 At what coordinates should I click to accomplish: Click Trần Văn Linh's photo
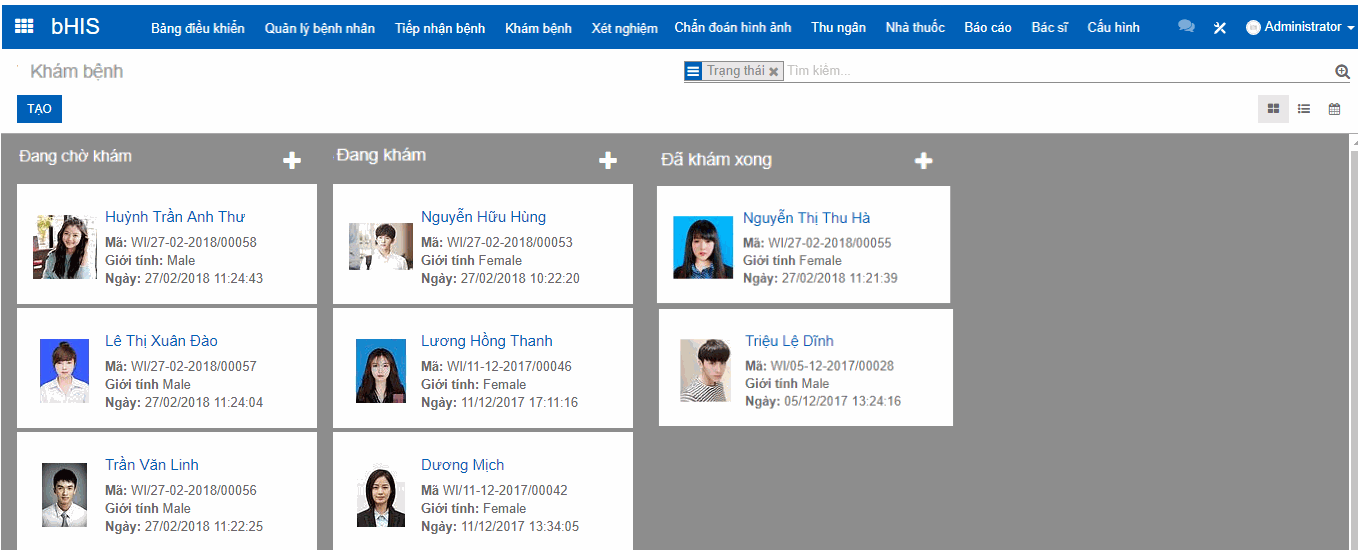65,495
